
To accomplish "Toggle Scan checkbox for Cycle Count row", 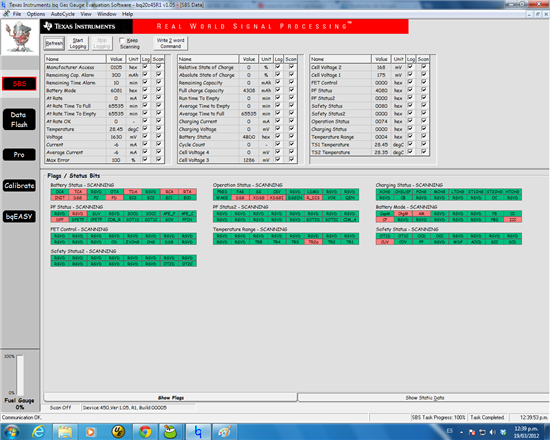I will coord(291,144).
